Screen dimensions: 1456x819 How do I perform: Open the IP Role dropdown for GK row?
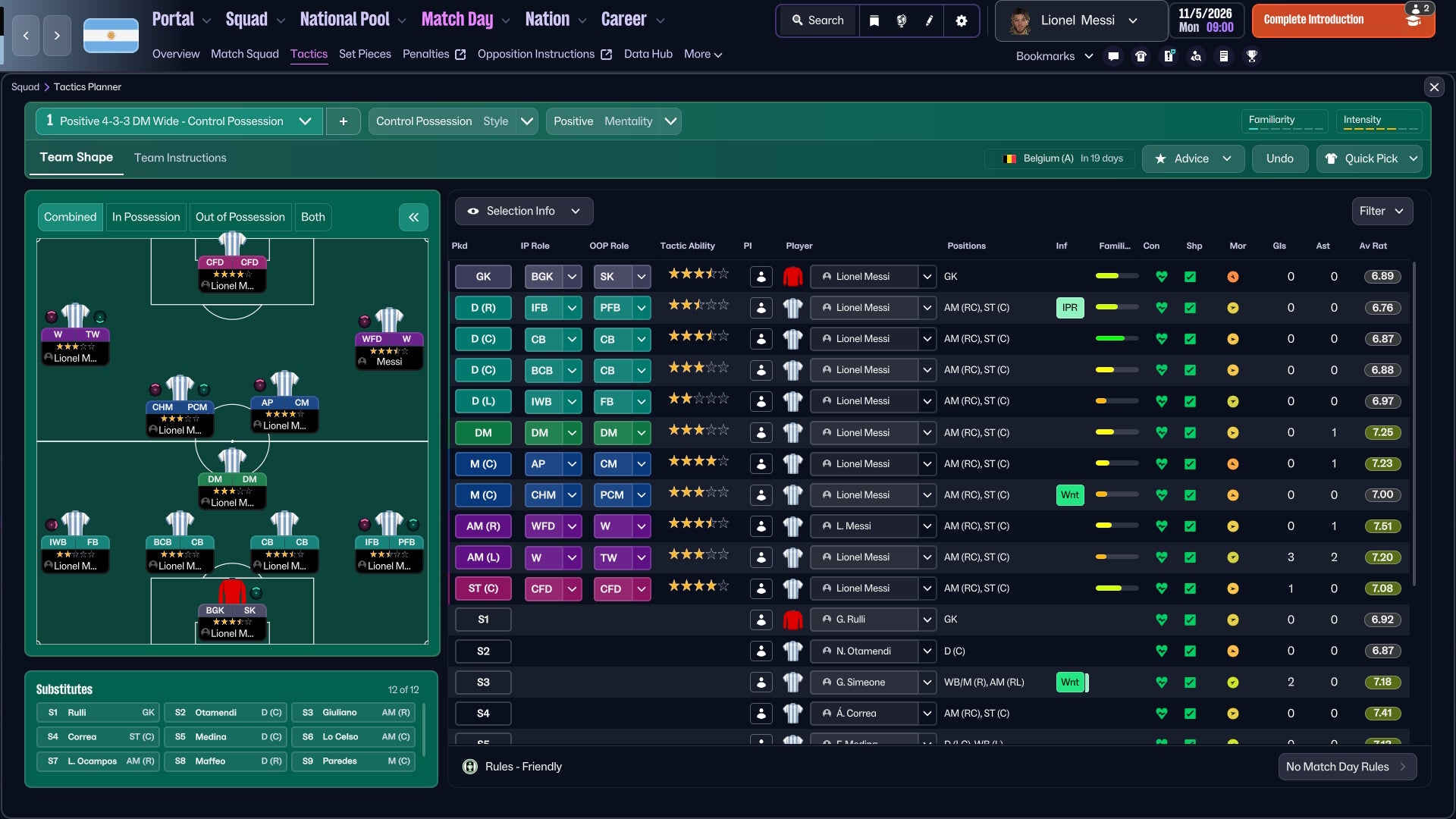tap(573, 277)
